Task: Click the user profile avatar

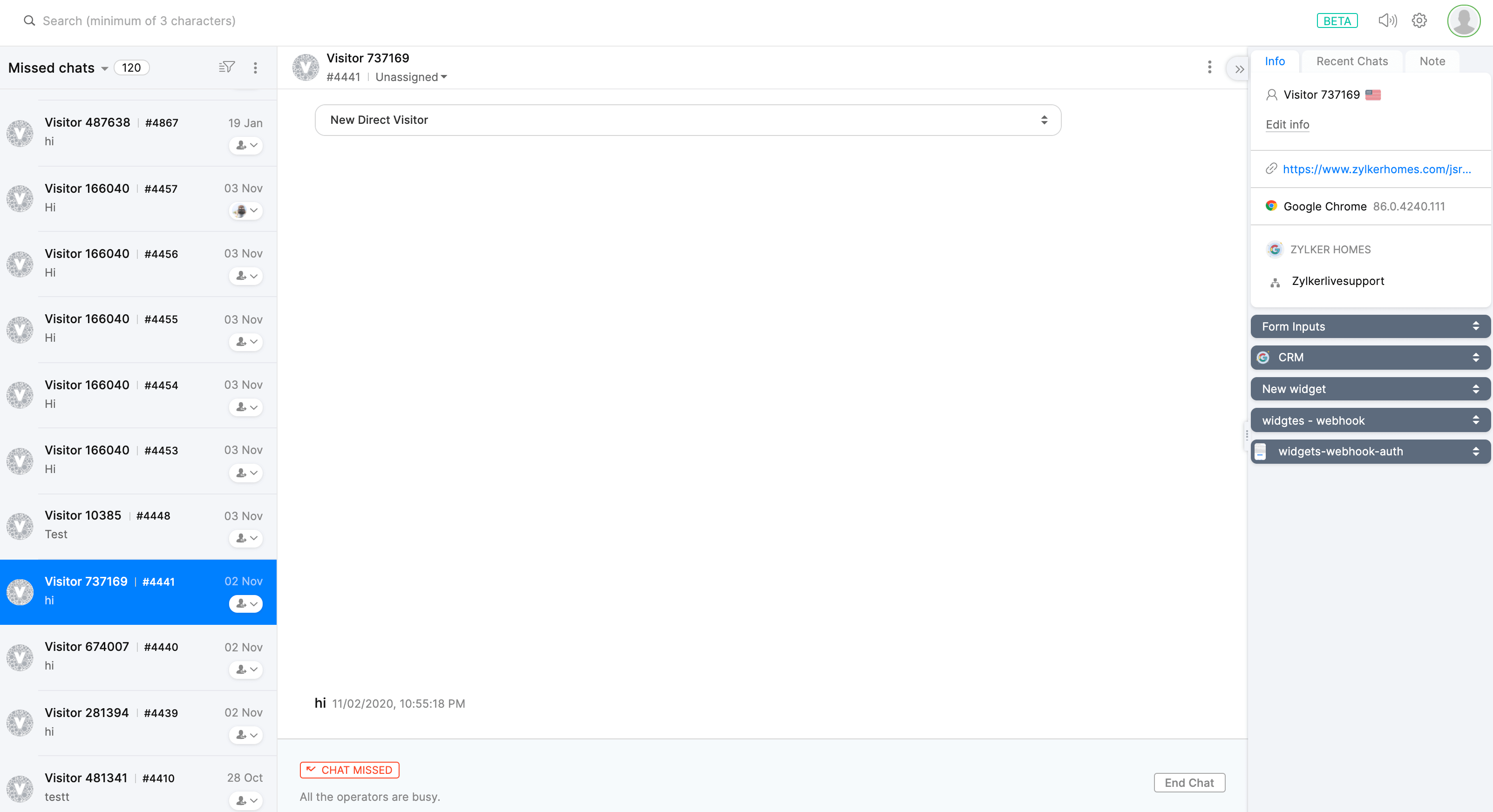Action: click(x=1464, y=21)
